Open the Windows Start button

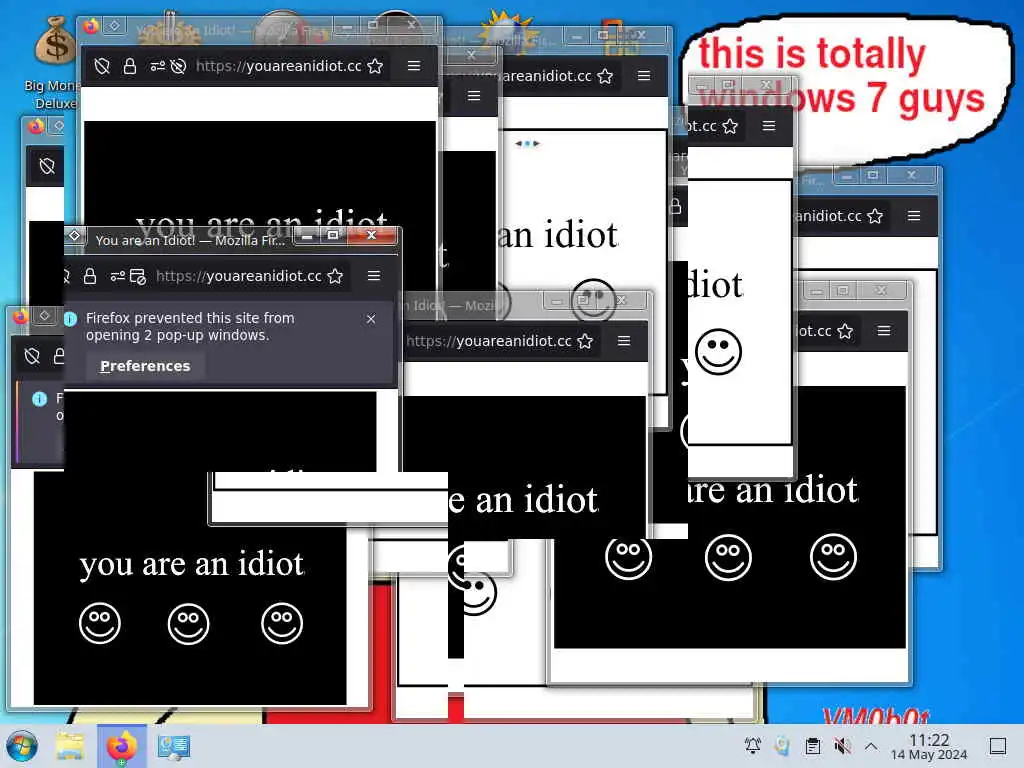click(22, 746)
